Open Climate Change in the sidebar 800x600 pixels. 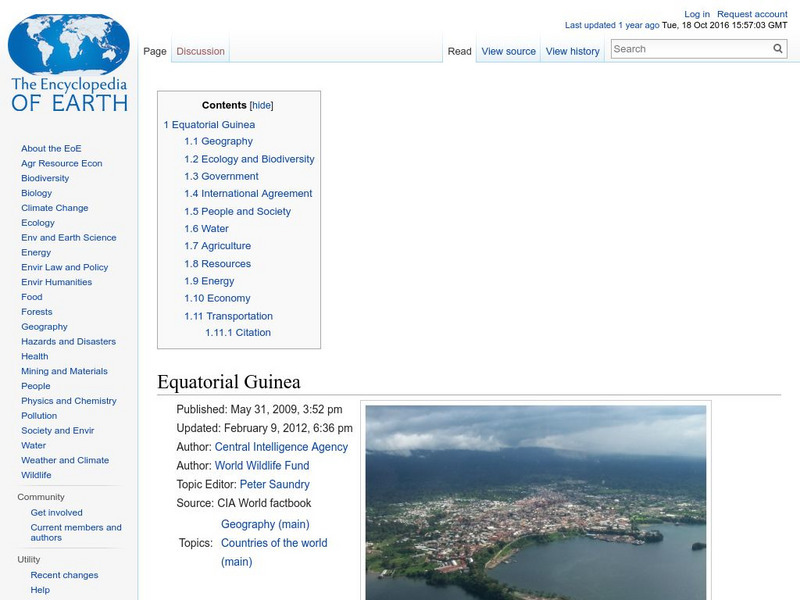pyautogui.click(x=54, y=208)
